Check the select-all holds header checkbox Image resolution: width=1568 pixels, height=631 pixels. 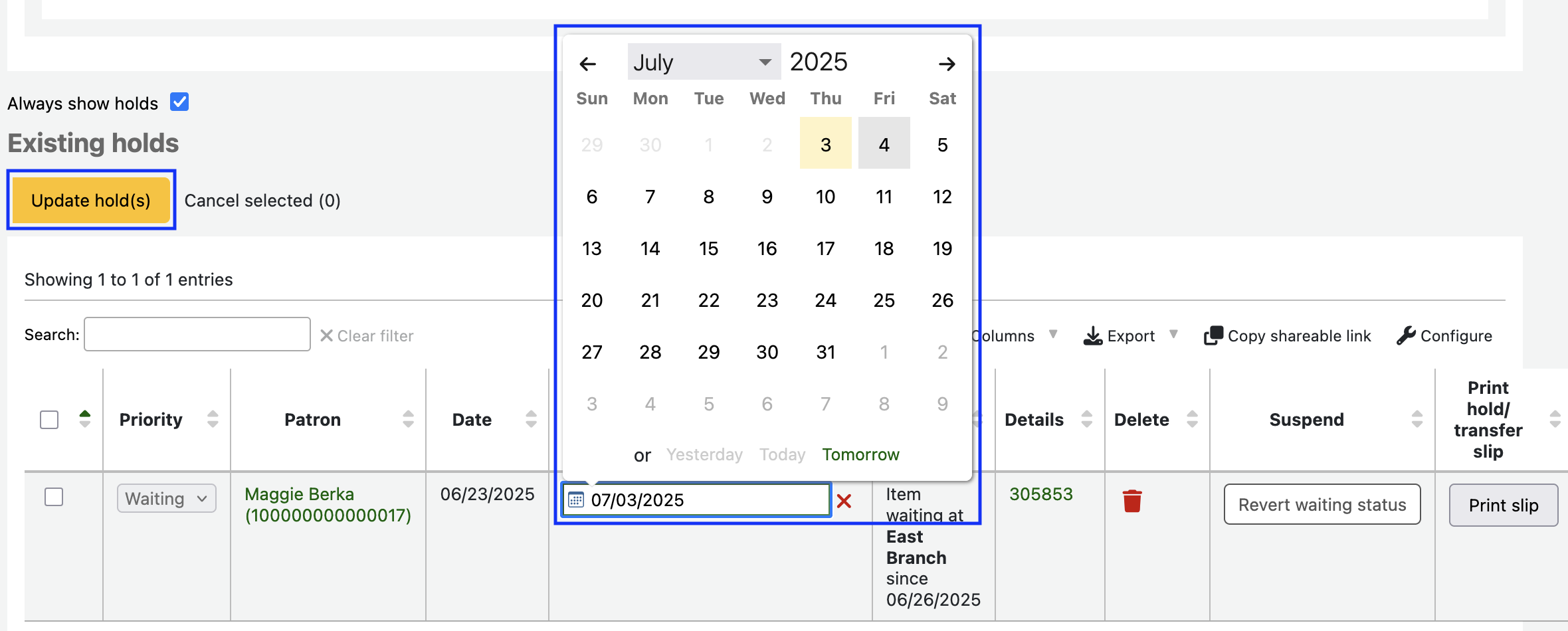49,420
